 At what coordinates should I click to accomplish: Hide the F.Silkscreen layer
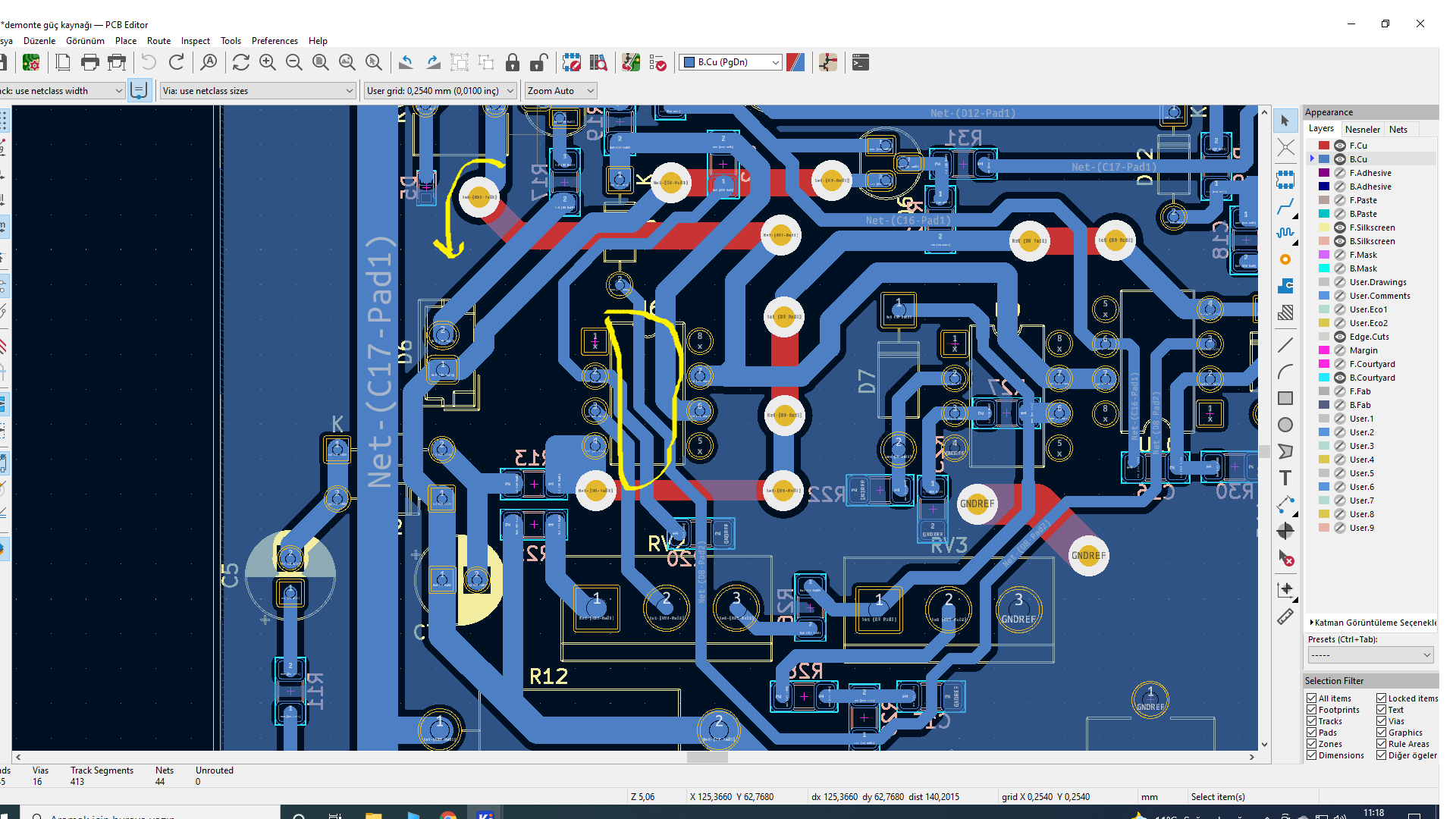(x=1340, y=227)
